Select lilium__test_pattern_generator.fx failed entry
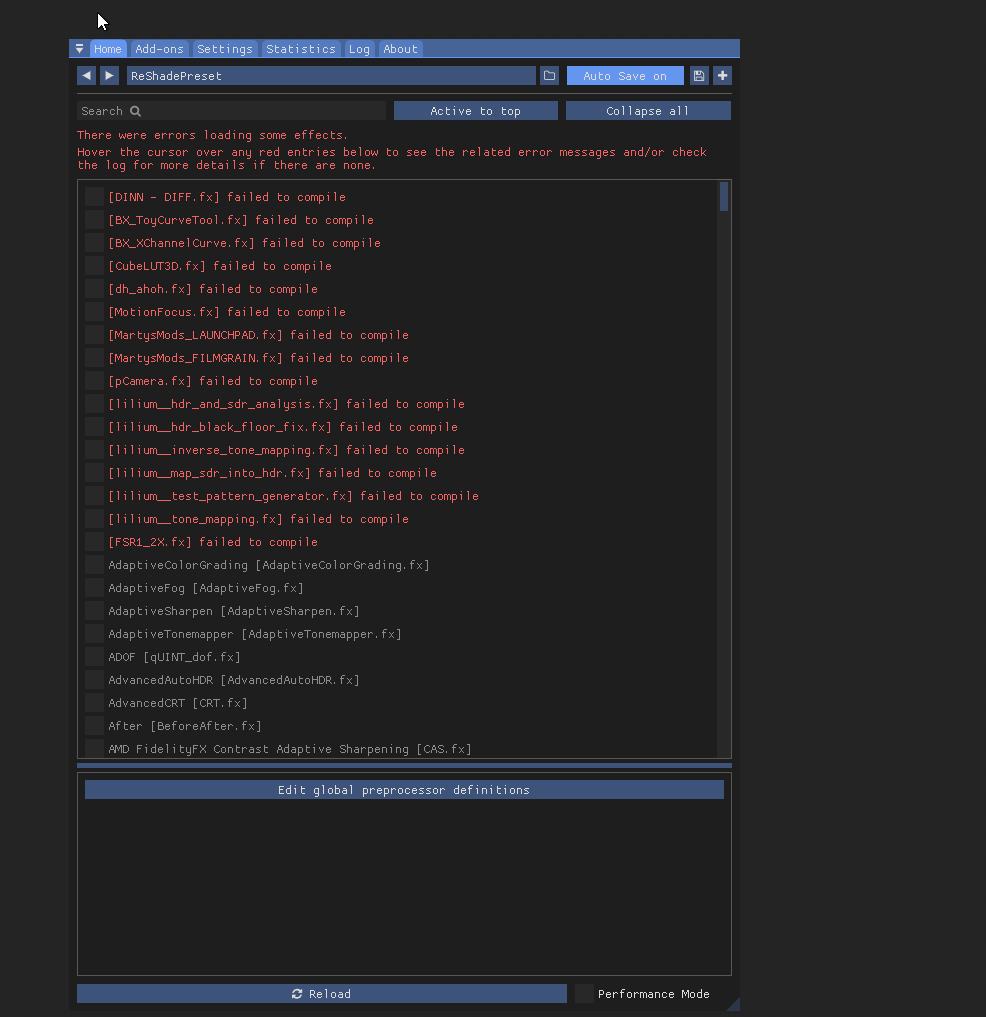The image size is (986, 1017). click(x=293, y=496)
